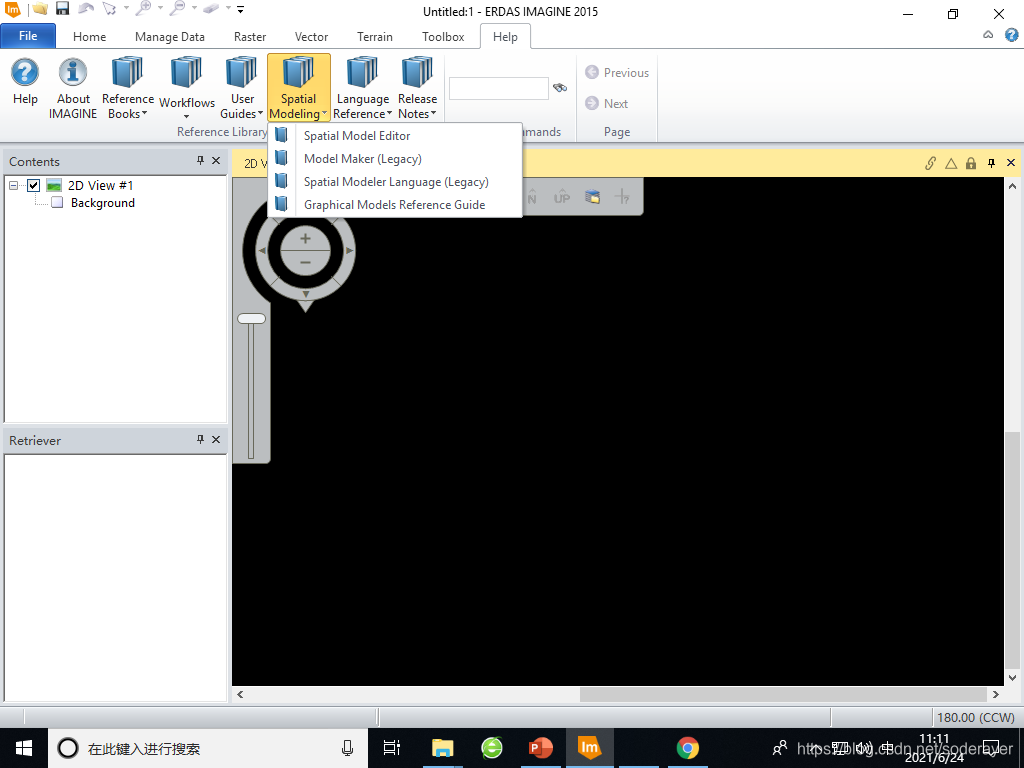Click the Windows search box
This screenshot has height=768, width=1024.
[x=208, y=748]
